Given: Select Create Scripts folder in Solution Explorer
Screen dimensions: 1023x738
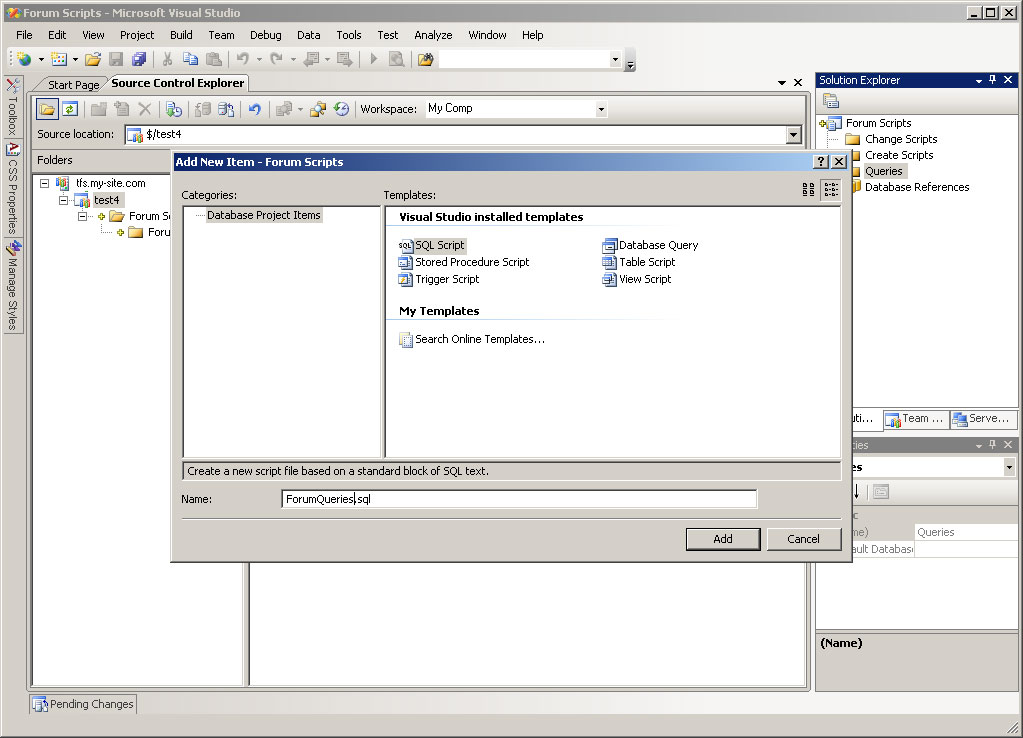Looking at the screenshot, I should (x=899, y=155).
